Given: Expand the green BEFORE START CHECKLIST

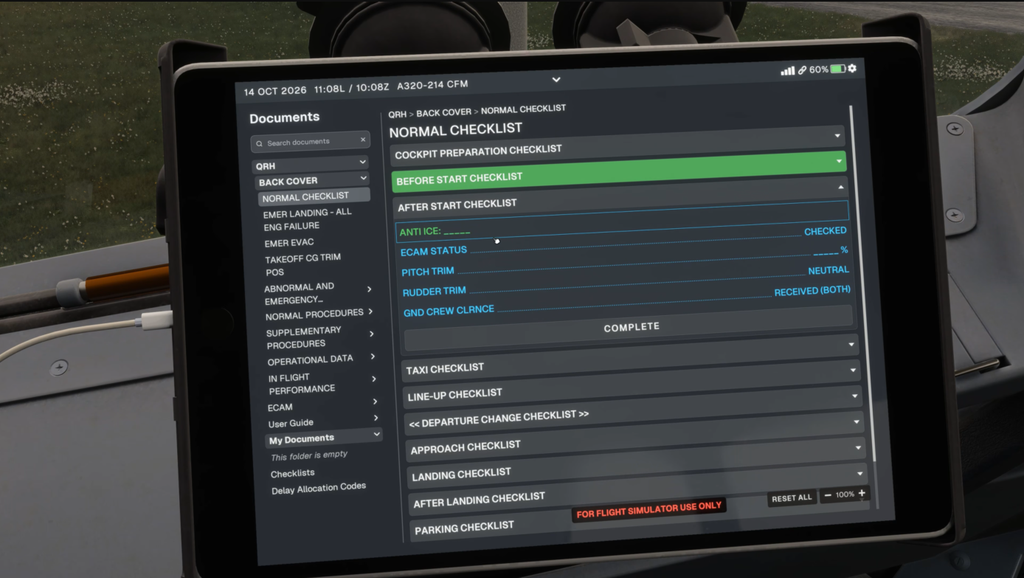Looking at the screenshot, I should [x=618, y=171].
